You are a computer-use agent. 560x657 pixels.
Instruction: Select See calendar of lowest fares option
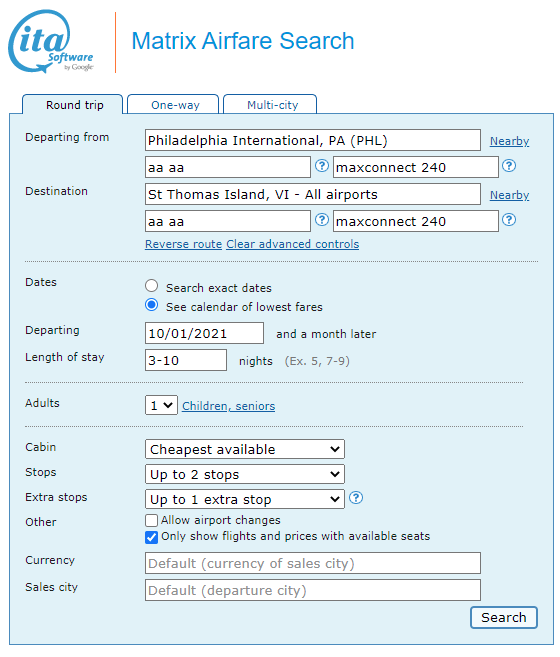(x=151, y=305)
